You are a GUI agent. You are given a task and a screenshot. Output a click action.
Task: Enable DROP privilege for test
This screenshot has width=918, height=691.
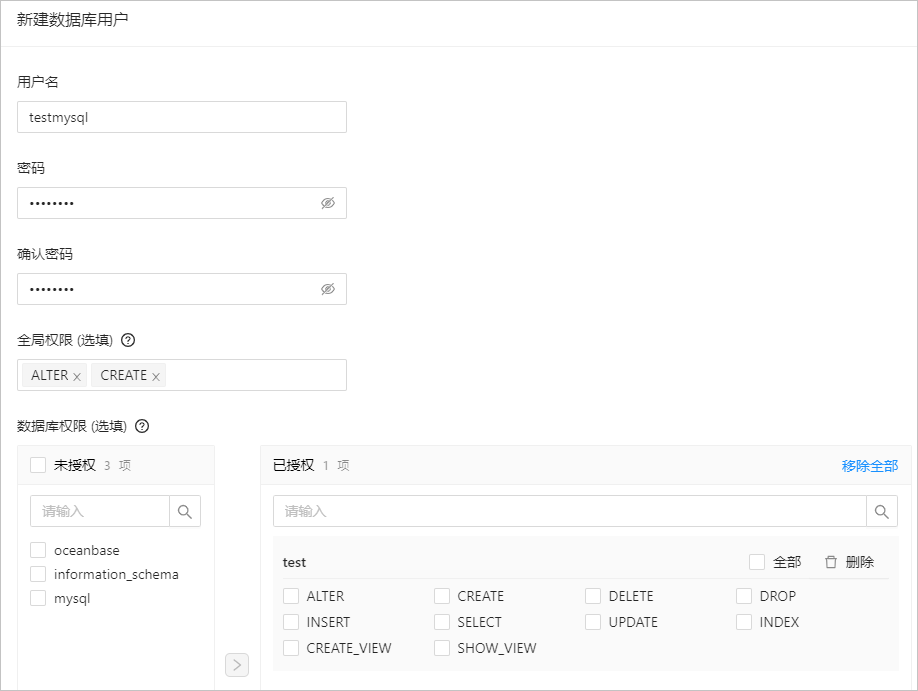tap(744, 596)
